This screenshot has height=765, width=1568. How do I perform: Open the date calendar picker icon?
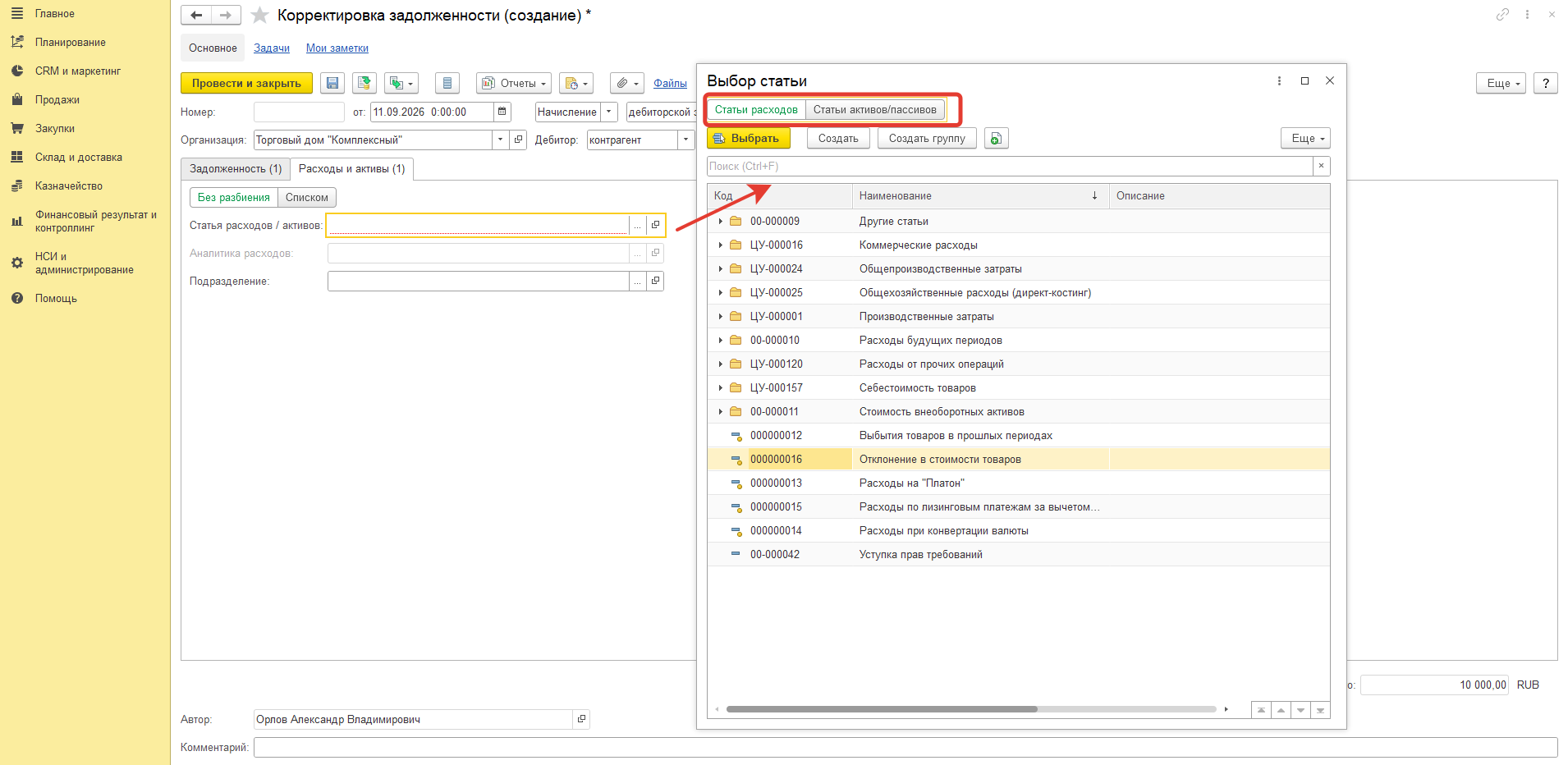click(x=502, y=112)
